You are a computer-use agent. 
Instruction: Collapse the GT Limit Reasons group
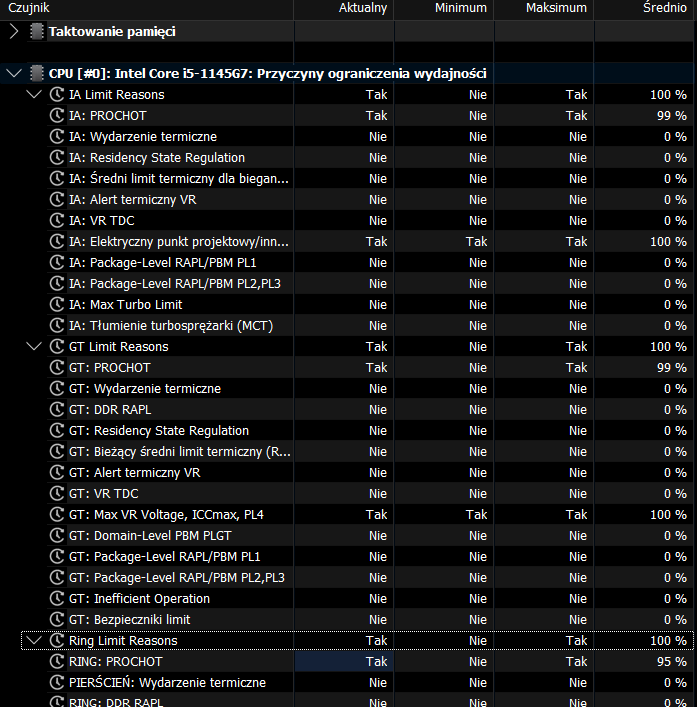(34, 346)
